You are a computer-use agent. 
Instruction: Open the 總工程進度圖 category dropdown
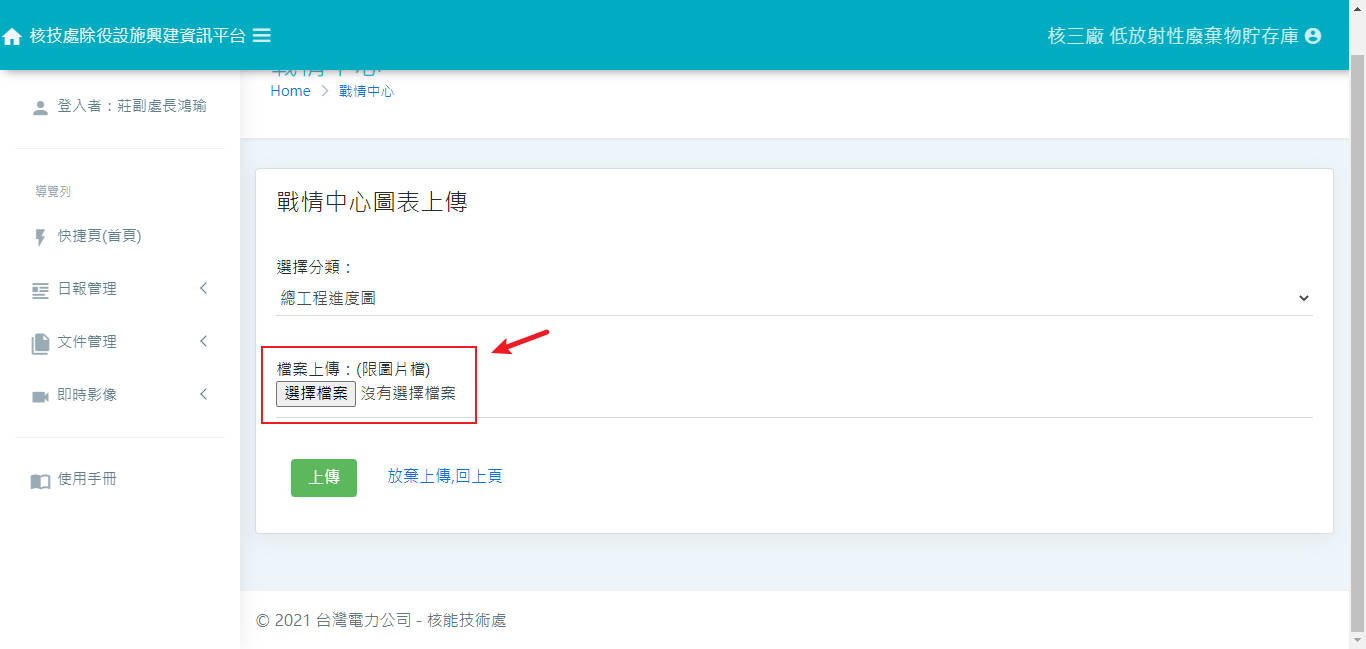tap(794, 298)
